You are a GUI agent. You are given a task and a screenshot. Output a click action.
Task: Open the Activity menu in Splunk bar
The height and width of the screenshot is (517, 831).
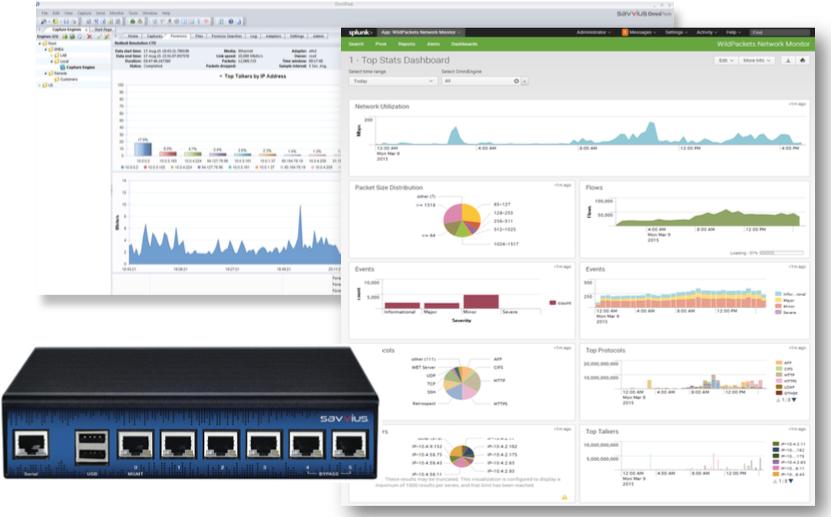[706, 32]
